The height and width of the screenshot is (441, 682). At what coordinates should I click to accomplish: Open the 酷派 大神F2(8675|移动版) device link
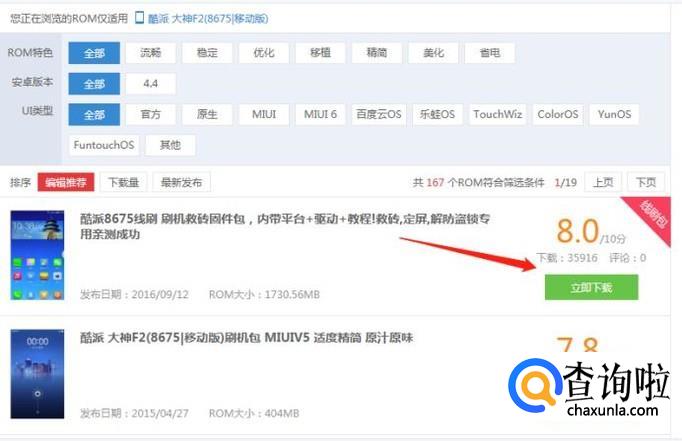pyautogui.click(x=208, y=19)
